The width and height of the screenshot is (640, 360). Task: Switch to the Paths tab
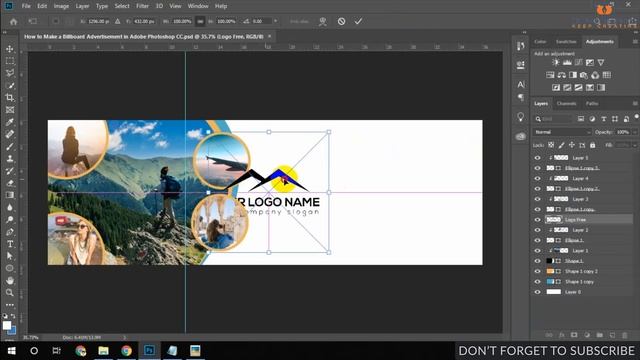pos(592,104)
